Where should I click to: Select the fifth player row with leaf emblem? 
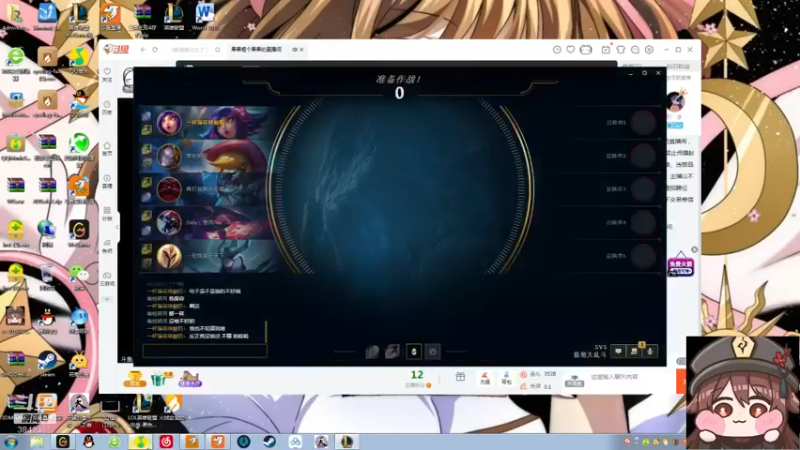coord(209,256)
